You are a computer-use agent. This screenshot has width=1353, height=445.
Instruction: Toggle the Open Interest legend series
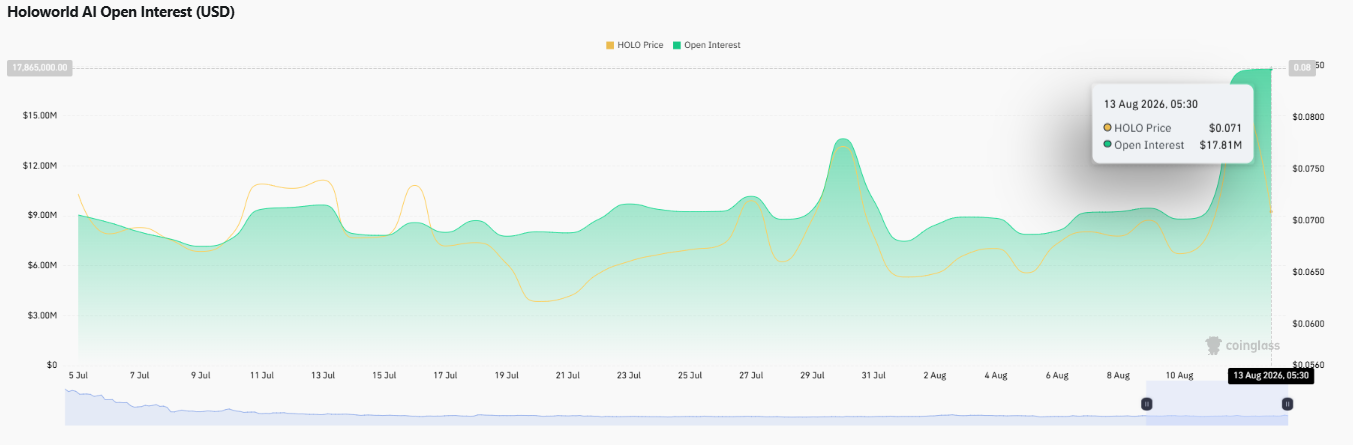(707, 45)
